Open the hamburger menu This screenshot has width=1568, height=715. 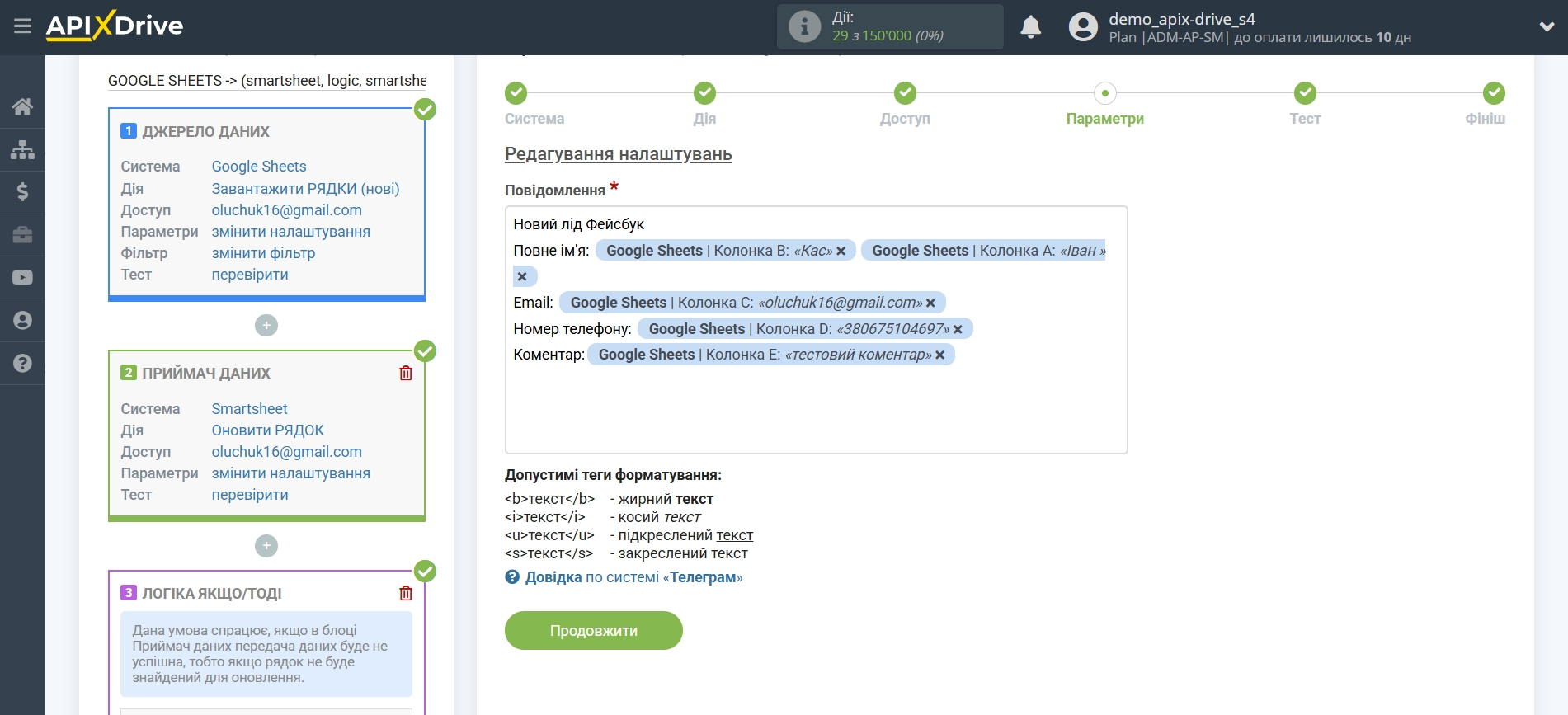coord(22,26)
